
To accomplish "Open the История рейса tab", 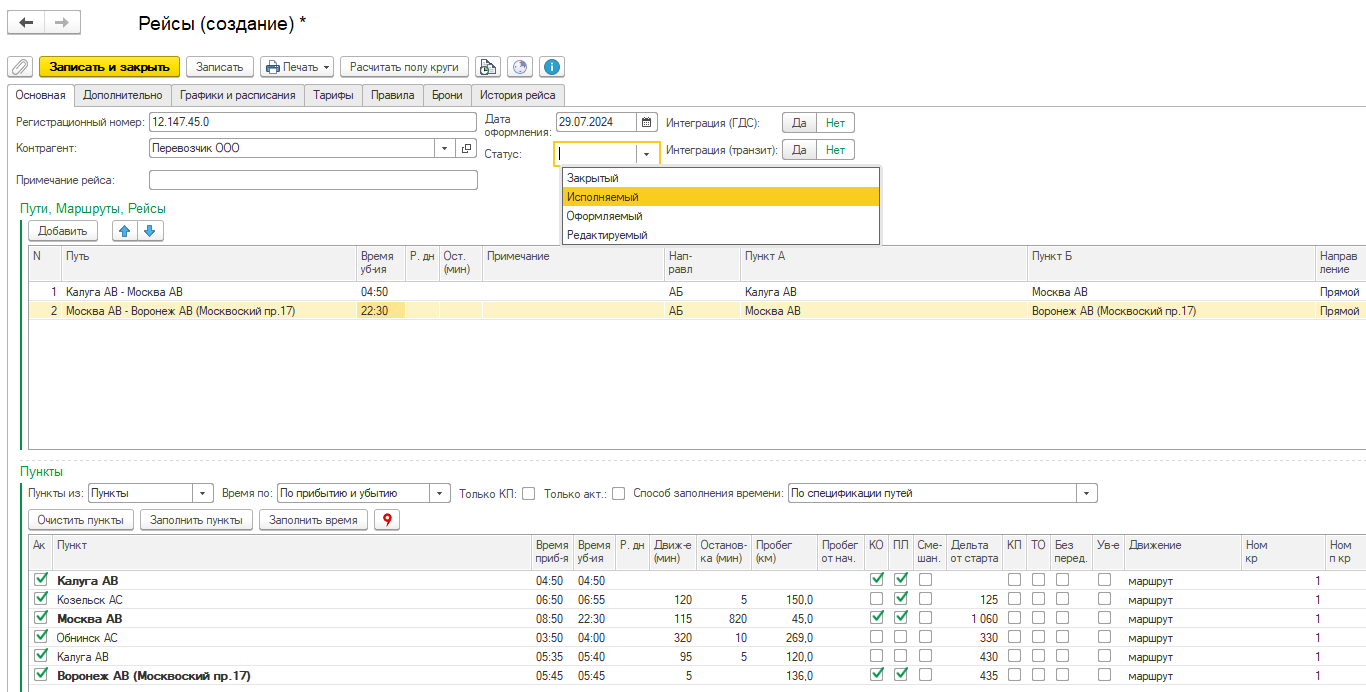I will [517, 96].
